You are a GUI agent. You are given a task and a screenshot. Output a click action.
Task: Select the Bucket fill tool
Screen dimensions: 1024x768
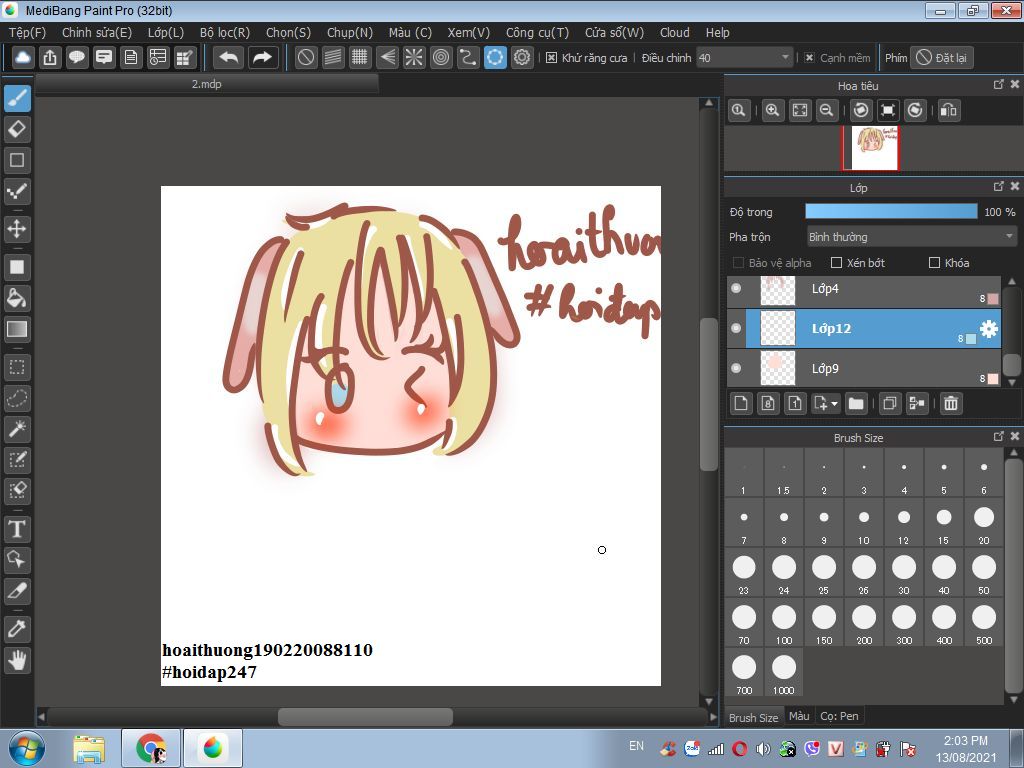[x=17, y=298]
